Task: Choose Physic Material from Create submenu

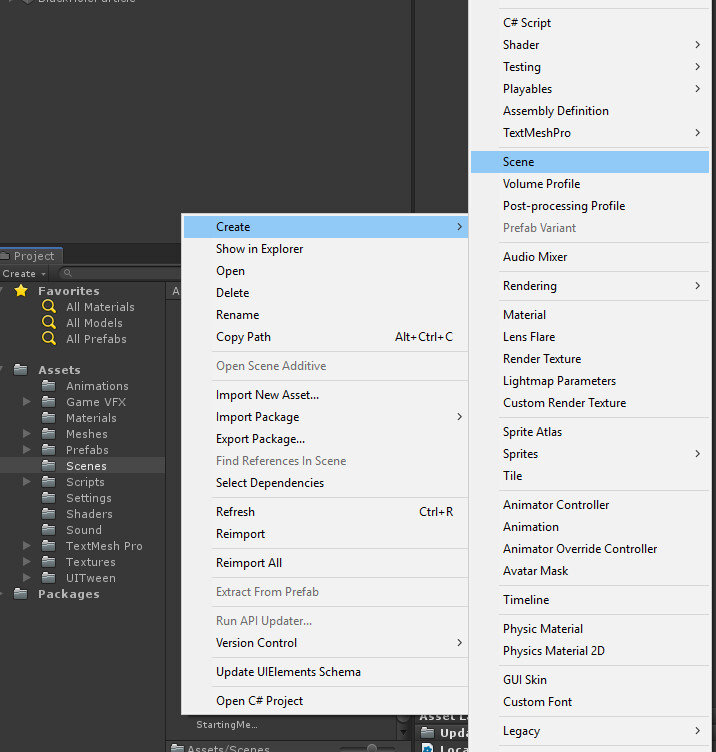Action: pyautogui.click(x=590, y=629)
